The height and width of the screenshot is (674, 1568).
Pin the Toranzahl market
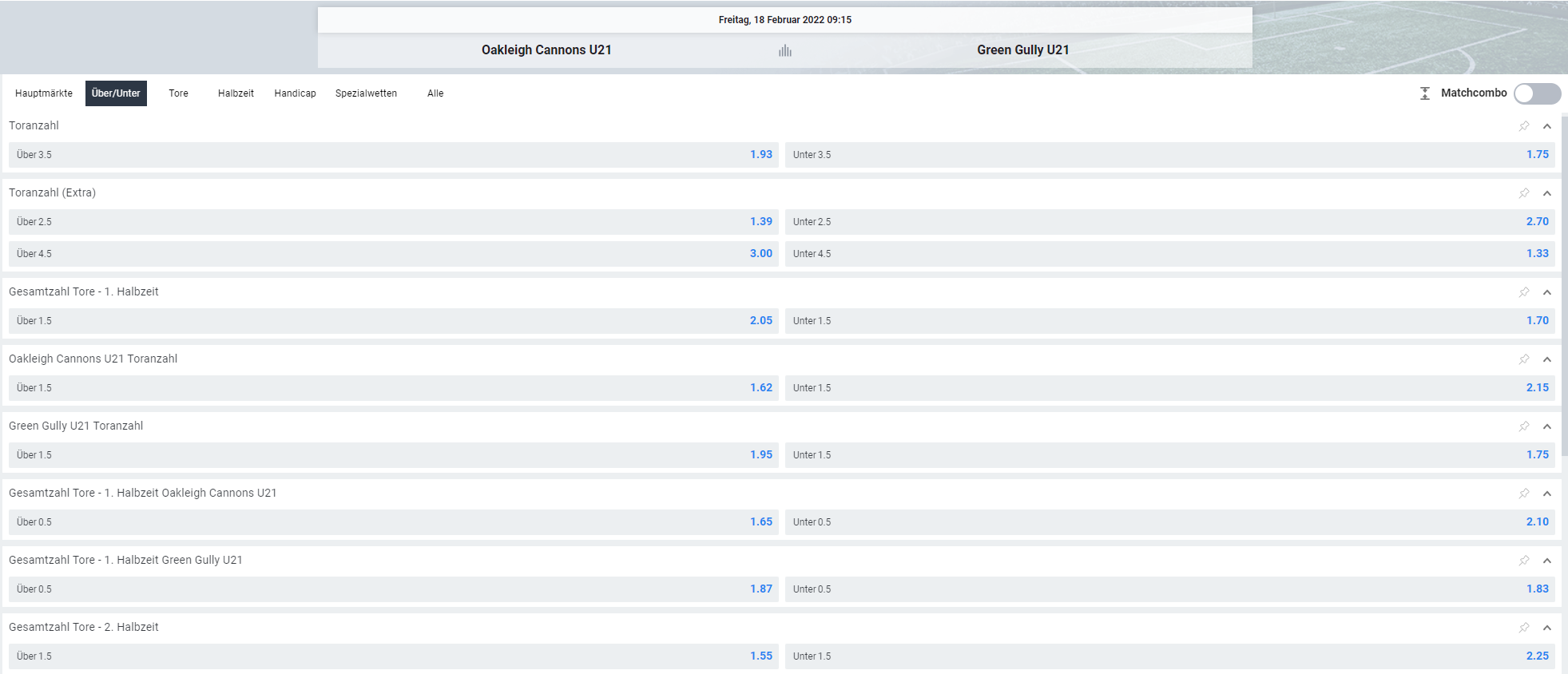pyautogui.click(x=1524, y=126)
